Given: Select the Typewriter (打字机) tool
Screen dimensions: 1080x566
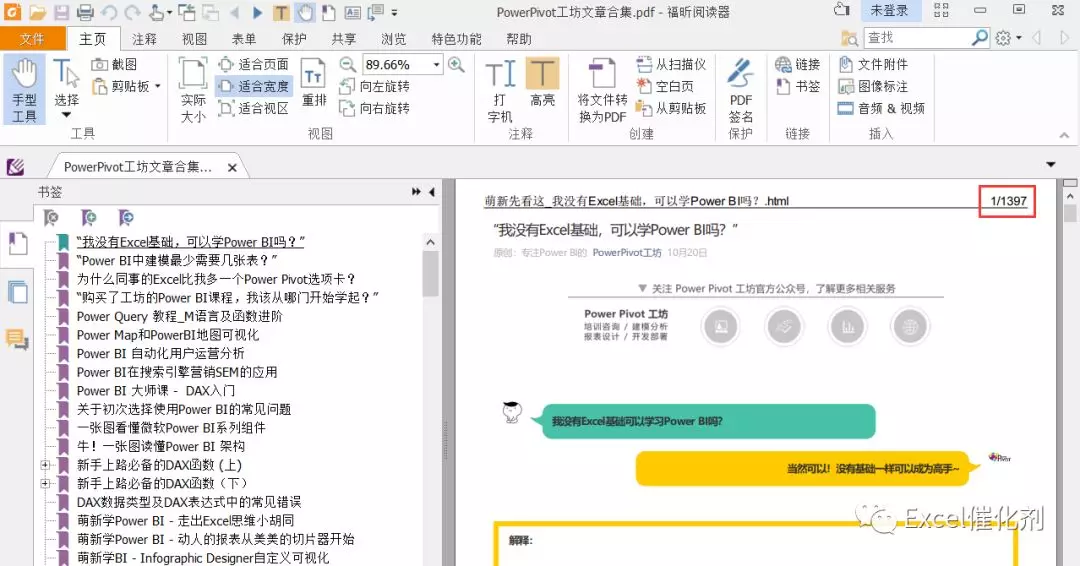Looking at the screenshot, I should [x=500, y=90].
